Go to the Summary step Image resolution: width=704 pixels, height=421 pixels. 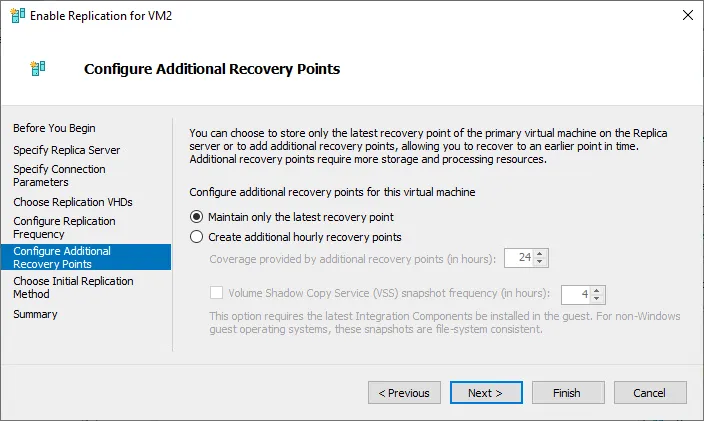click(35, 314)
